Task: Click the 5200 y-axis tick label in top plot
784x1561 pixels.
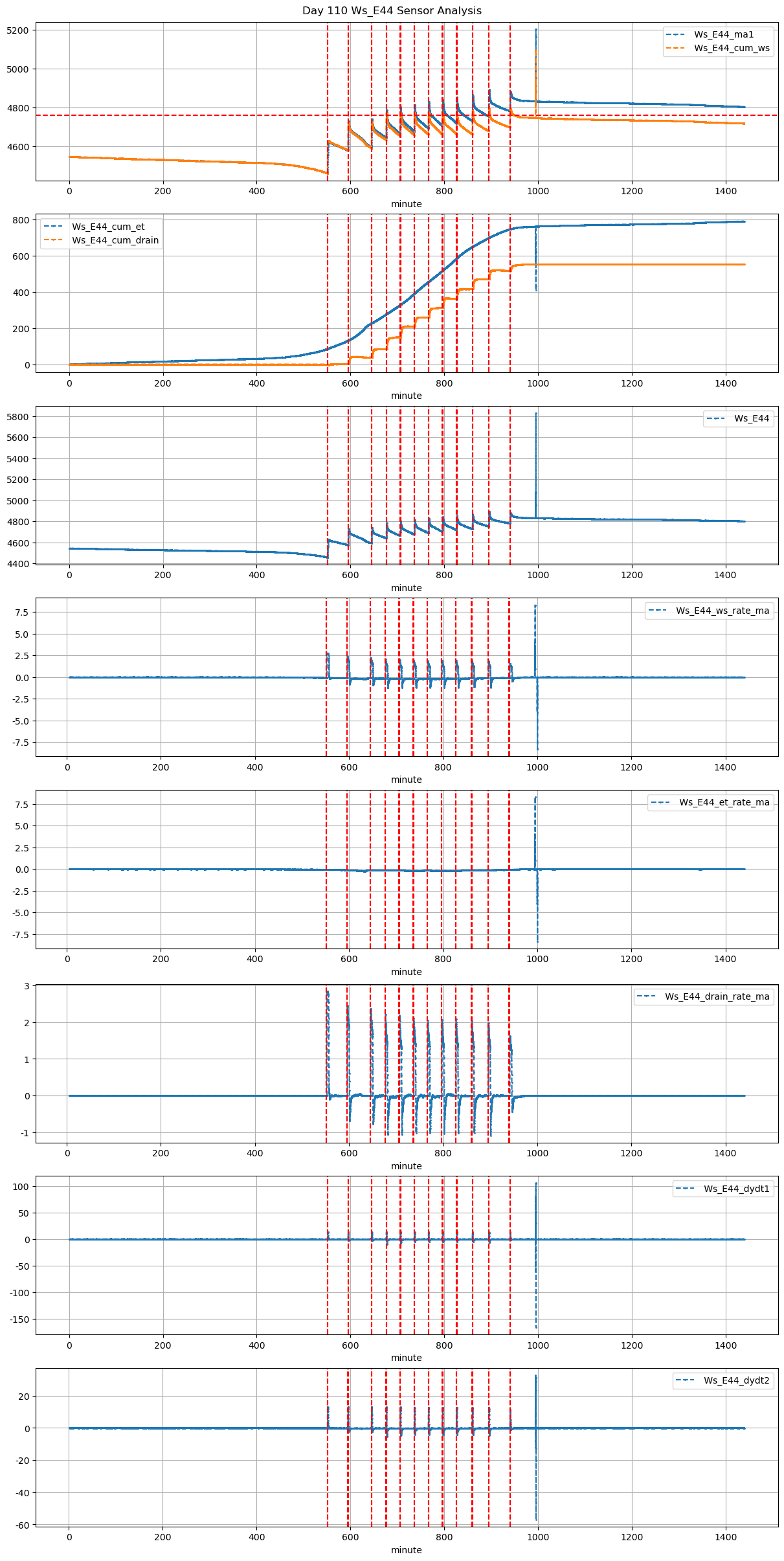Action: (17, 30)
